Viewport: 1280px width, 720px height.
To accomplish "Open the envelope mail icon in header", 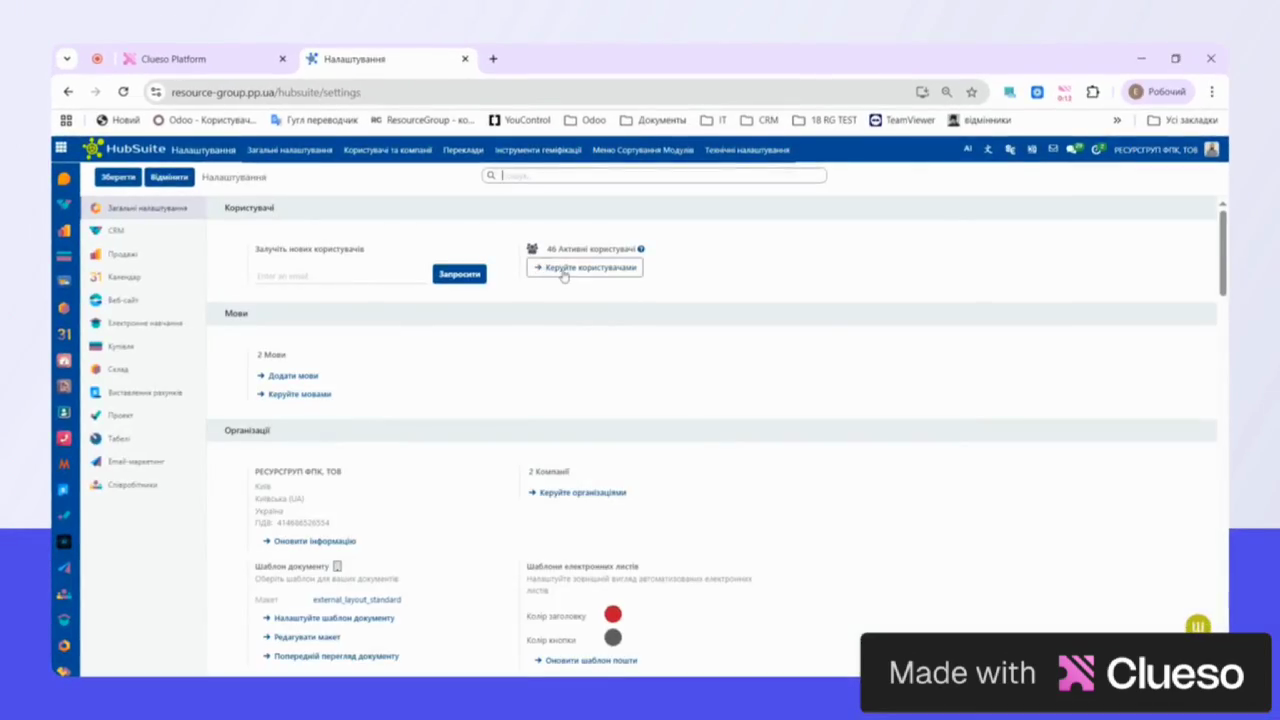I will click(x=1052, y=149).
